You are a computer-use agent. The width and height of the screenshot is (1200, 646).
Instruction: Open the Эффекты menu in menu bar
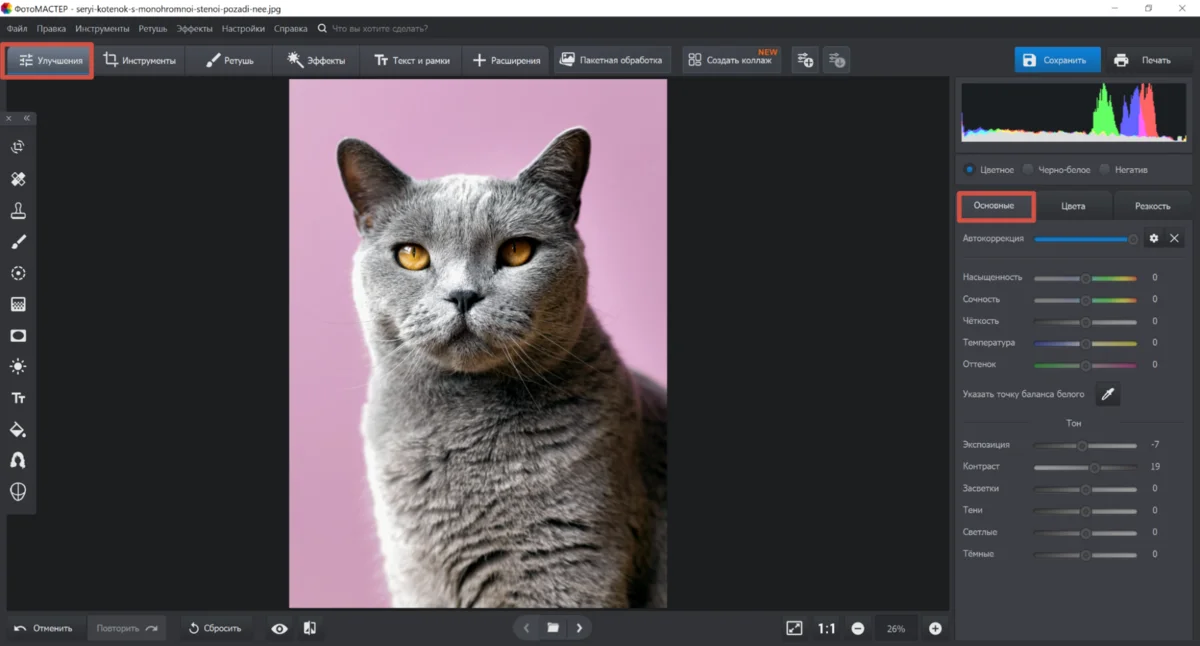(194, 29)
